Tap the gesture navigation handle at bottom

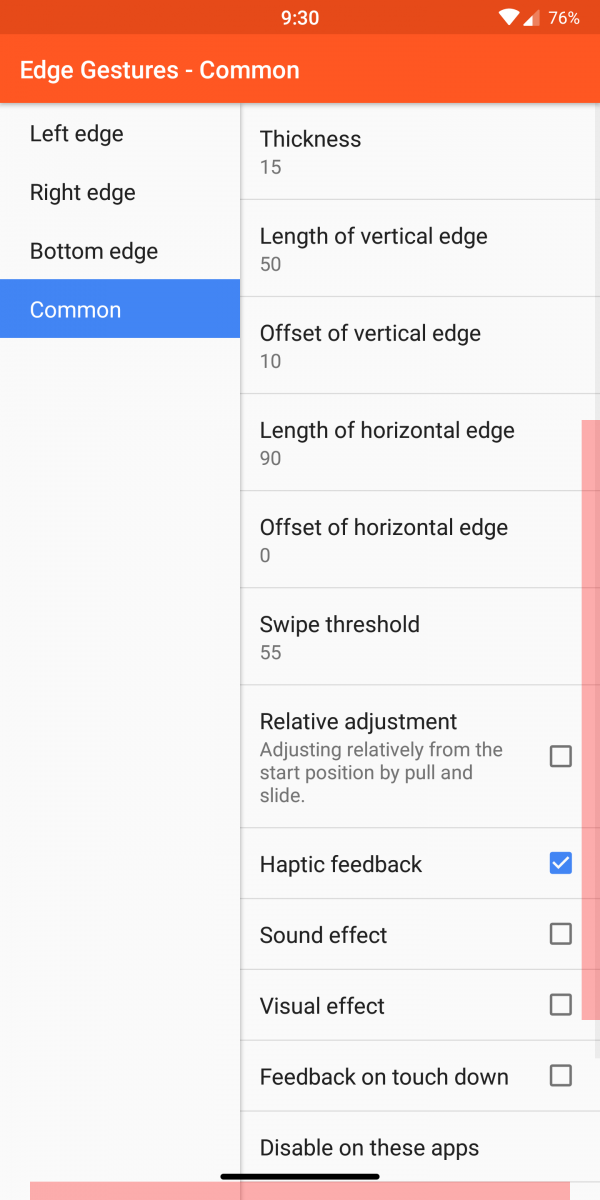point(299,1176)
